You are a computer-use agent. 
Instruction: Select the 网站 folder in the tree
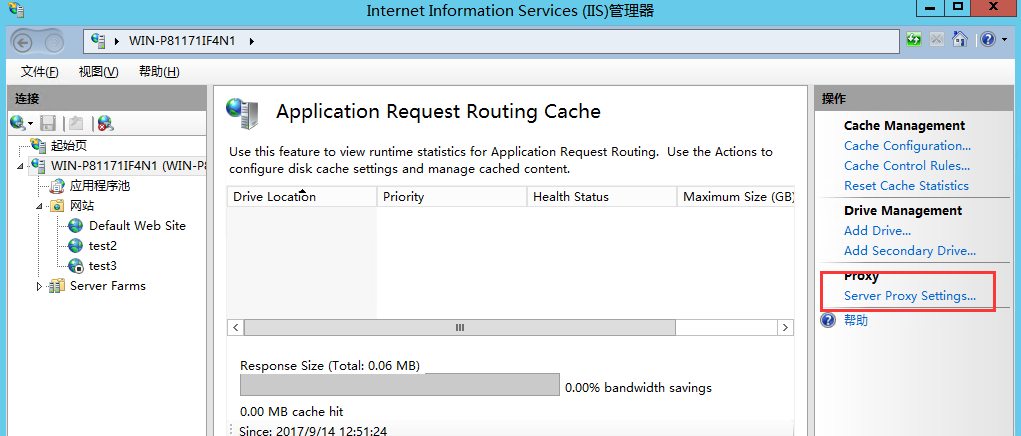tap(82, 206)
